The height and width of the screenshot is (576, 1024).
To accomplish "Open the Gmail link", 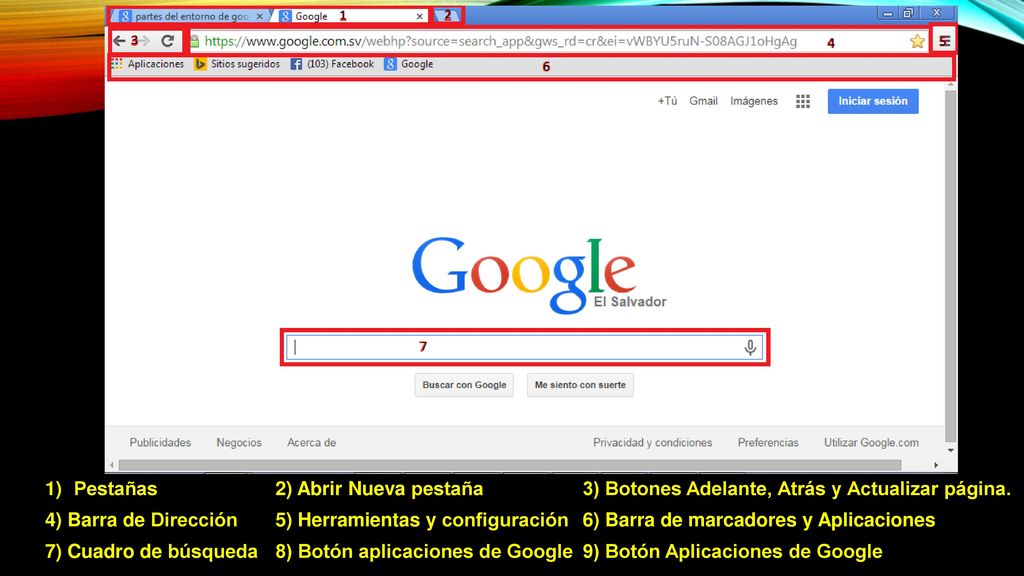I will (703, 101).
